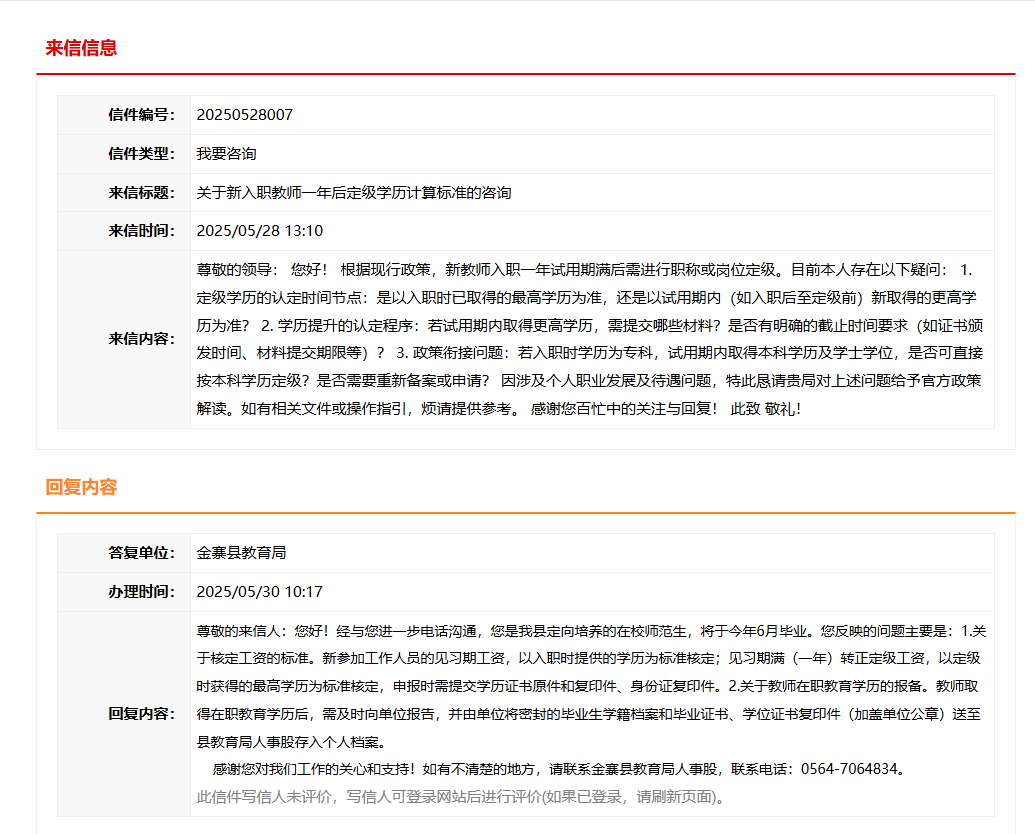
Task: Click the 回复内容 row label in the reply table
Action: (x=141, y=714)
